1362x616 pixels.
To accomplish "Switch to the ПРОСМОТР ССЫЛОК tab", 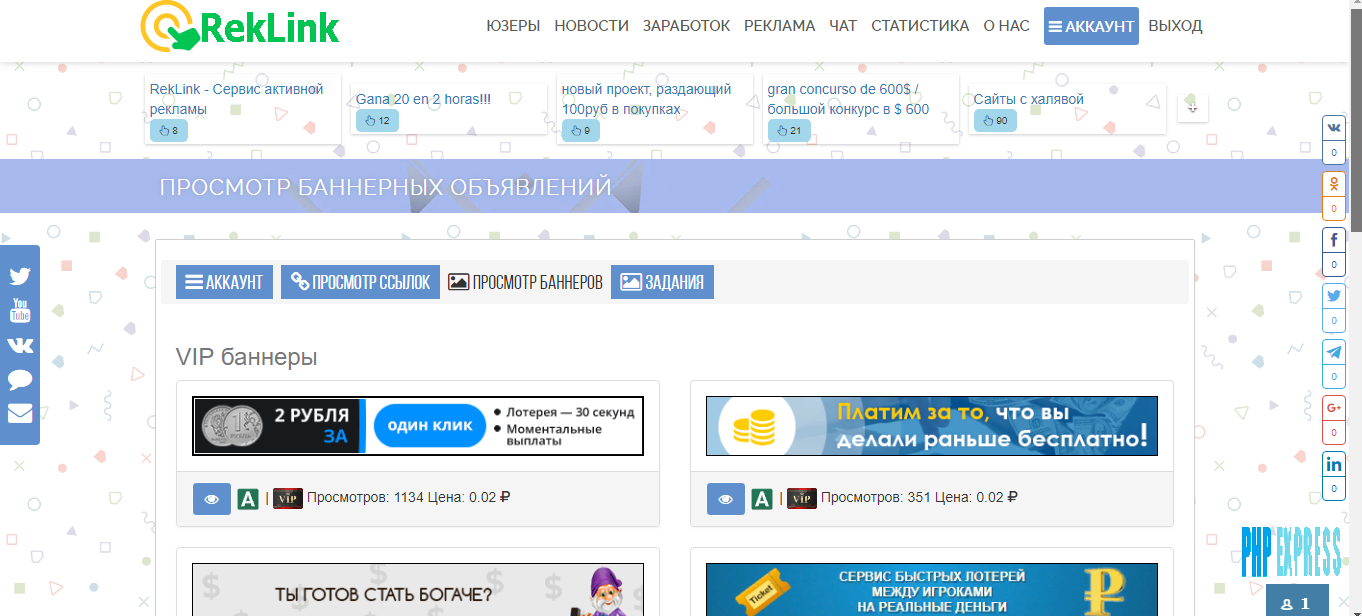I will pyautogui.click(x=360, y=282).
